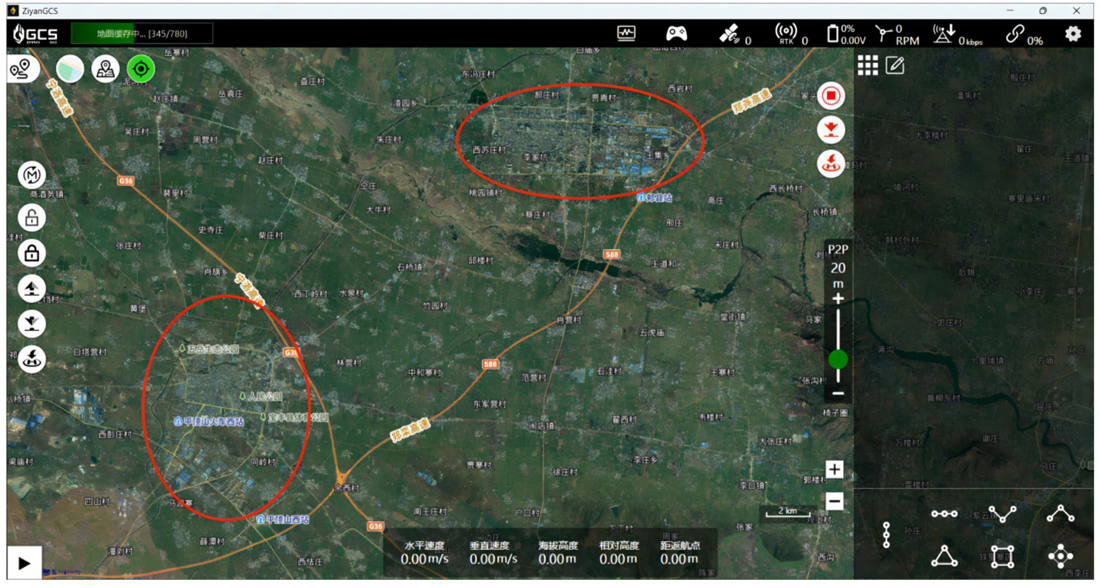The height and width of the screenshot is (588, 1100).
Task: Click the 平顶山西站 station map marker
Action: coord(283,519)
